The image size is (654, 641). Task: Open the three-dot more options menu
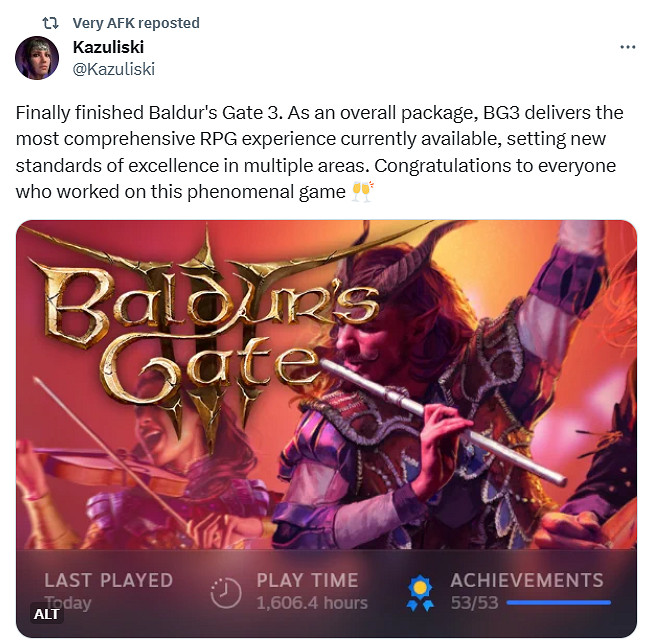627,47
